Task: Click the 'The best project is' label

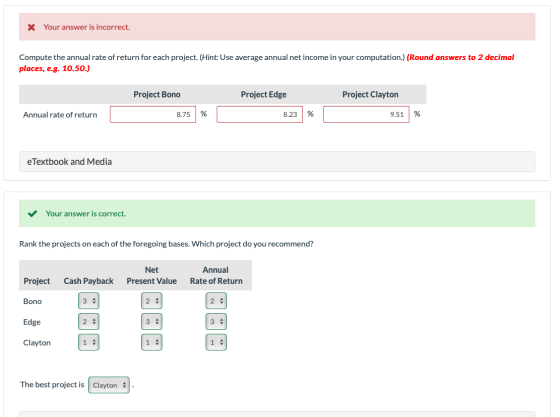Action: click(x=52, y=385)
